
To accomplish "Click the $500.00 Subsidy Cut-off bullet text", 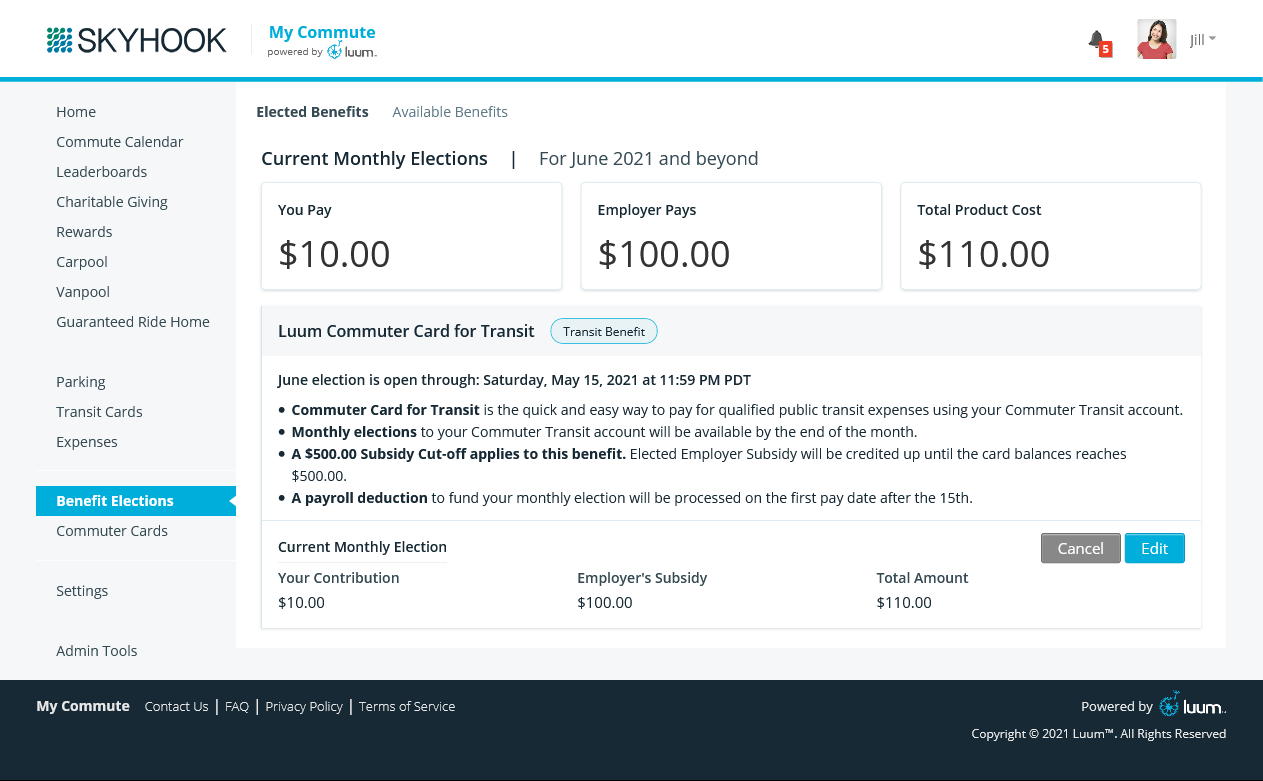I will [x=709, y=465].
